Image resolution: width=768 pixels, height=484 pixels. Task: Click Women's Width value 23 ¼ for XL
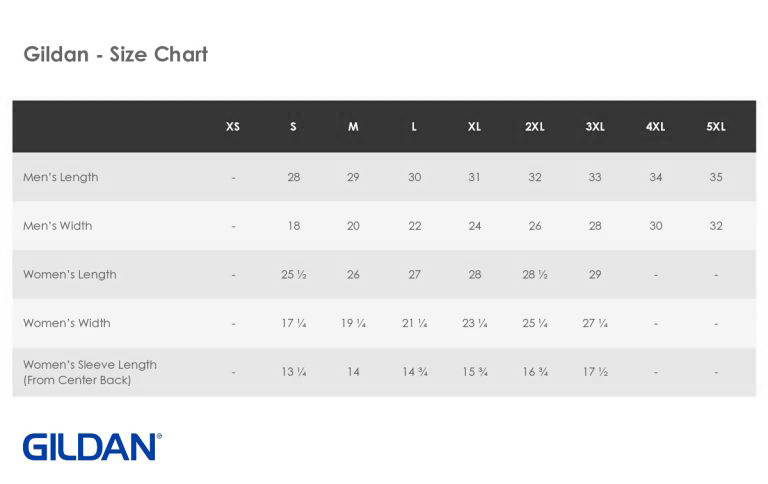click(x=475, y=323)
